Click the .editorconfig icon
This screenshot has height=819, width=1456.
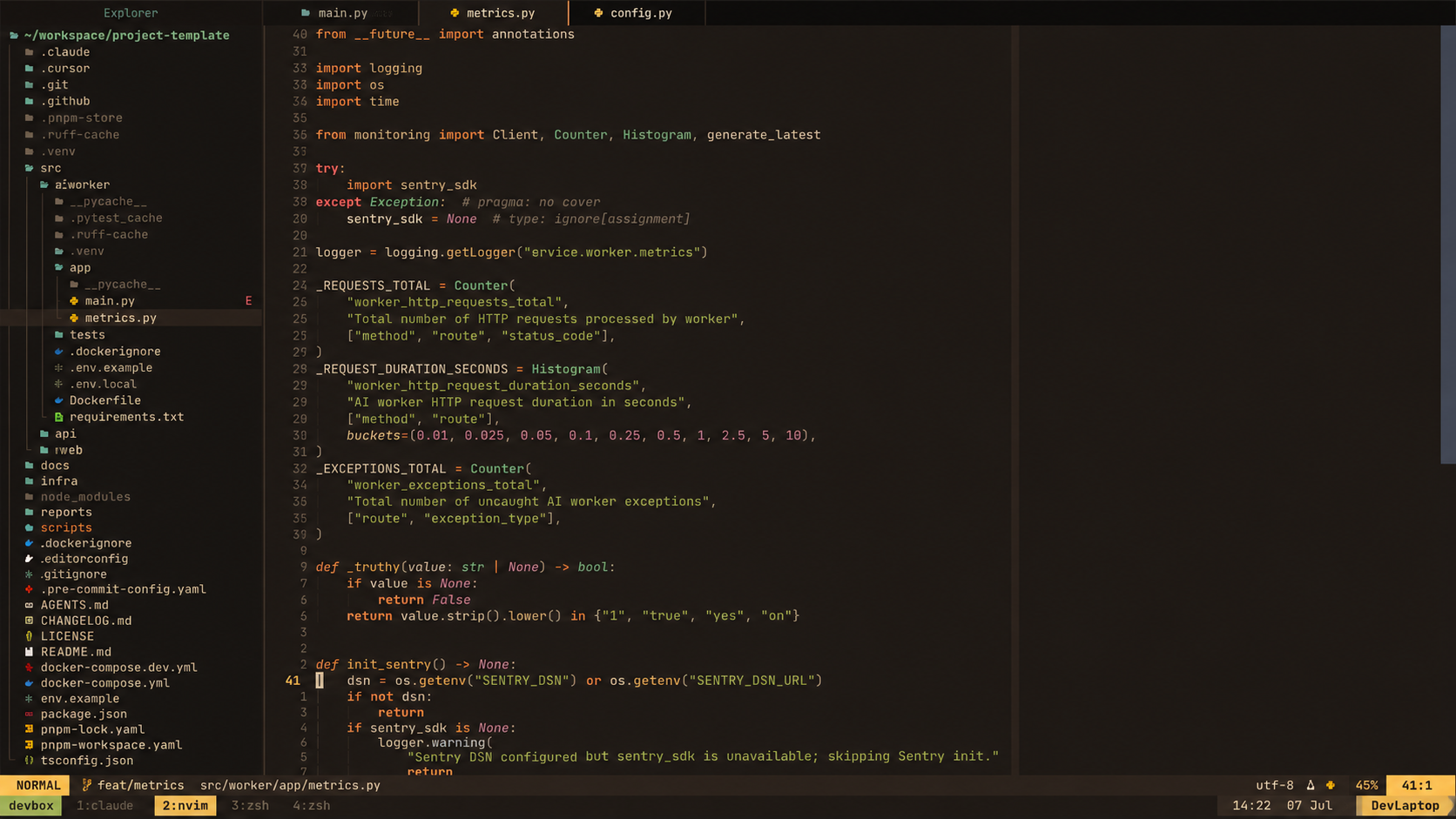pyautogui.click(x=30, y=559)
